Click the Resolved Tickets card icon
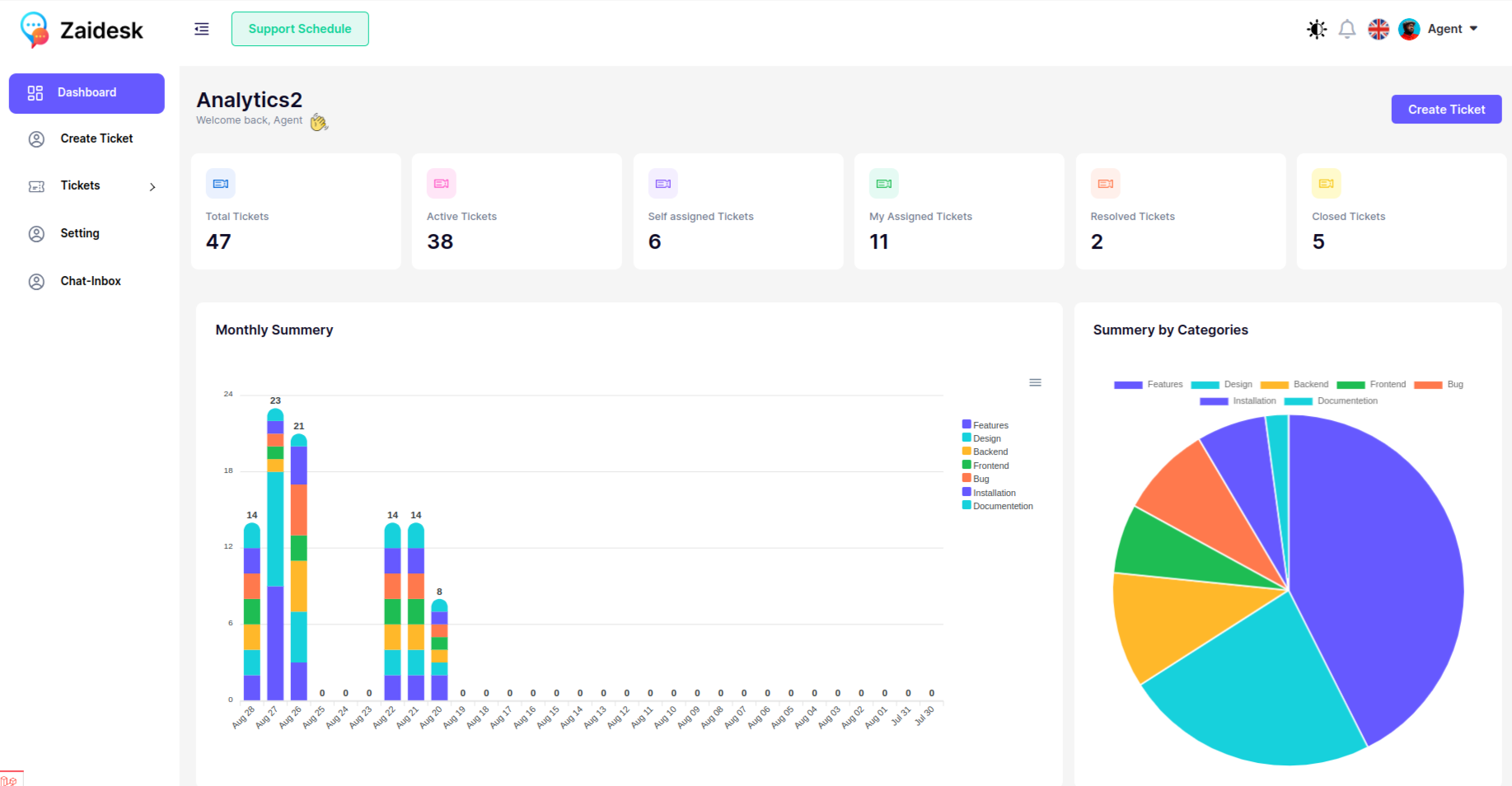The image size is (1512, 786). click(1106, 184)
